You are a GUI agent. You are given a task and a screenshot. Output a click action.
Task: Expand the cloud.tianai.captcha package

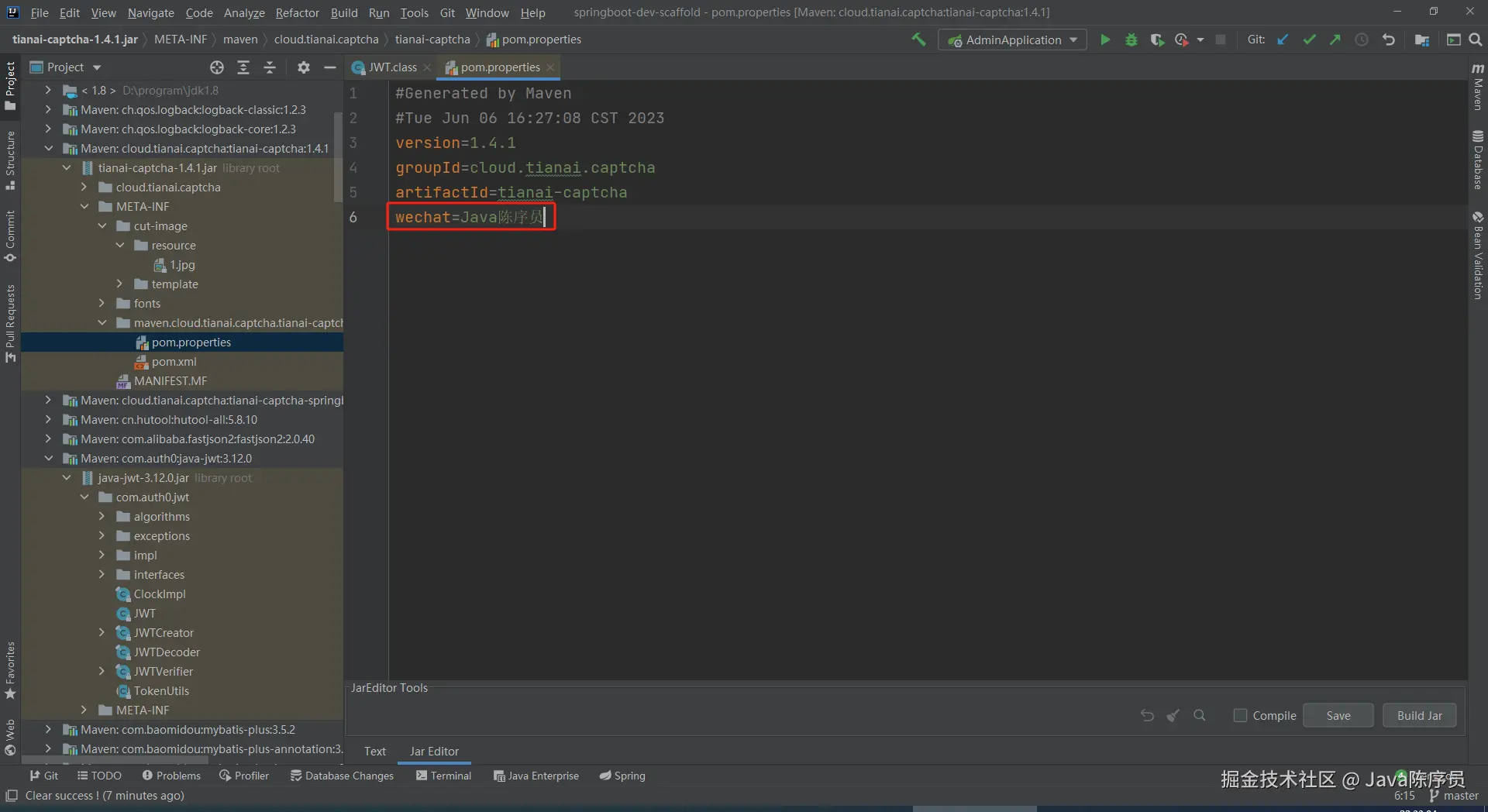tap(84, 187)
